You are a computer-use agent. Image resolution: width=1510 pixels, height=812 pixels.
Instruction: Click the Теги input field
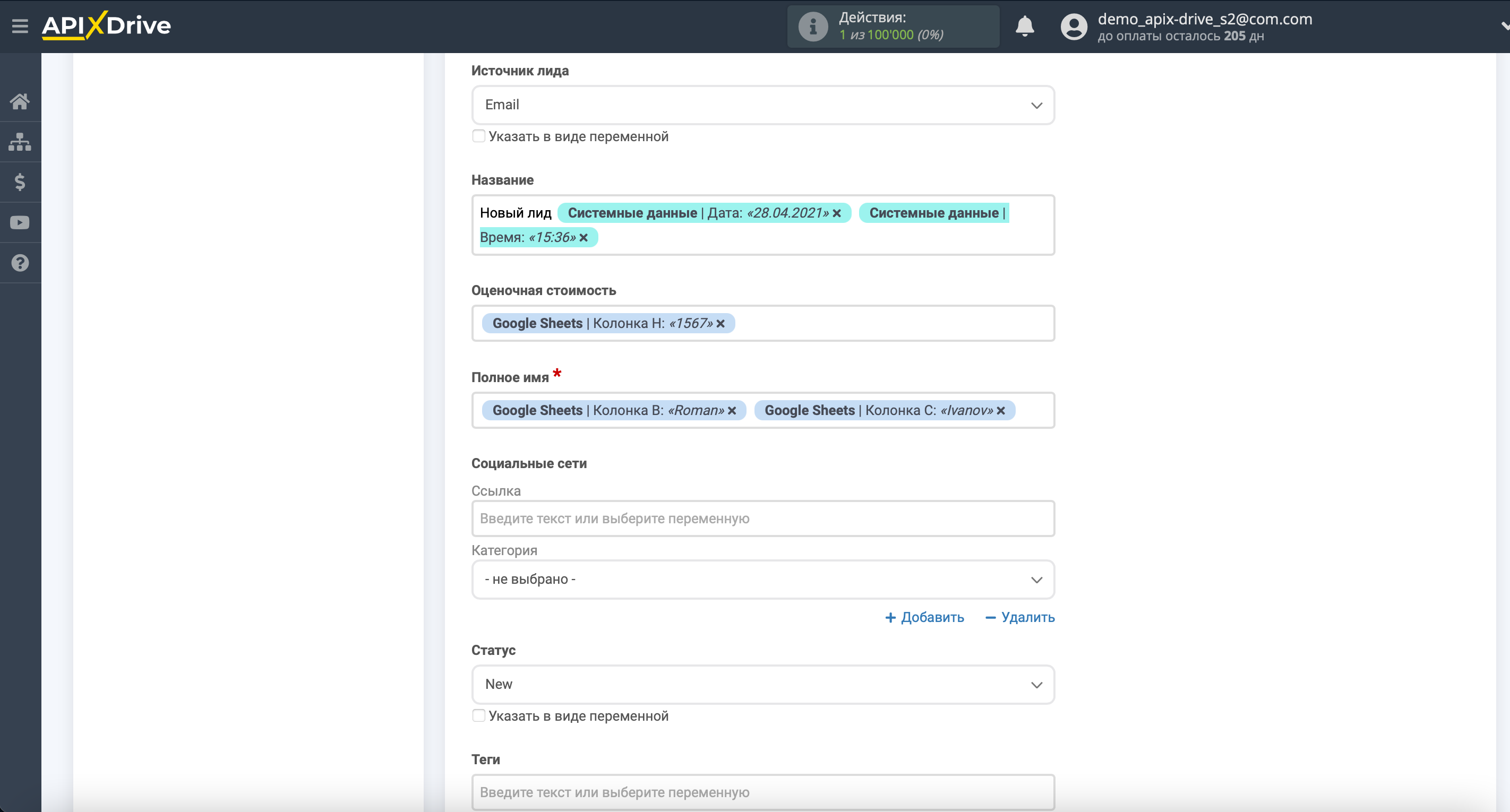762,791
